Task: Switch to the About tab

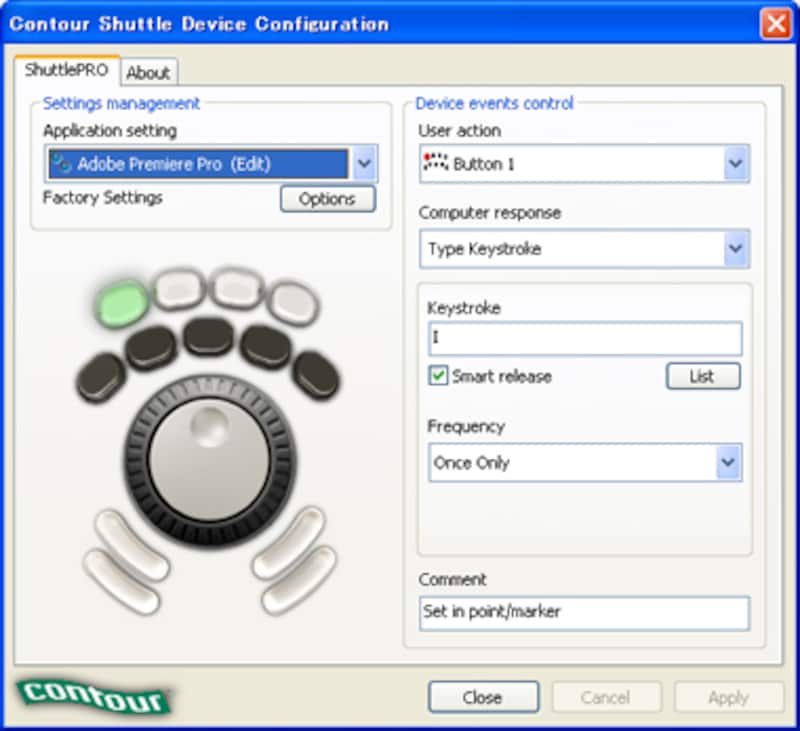Action: point(148,72)
